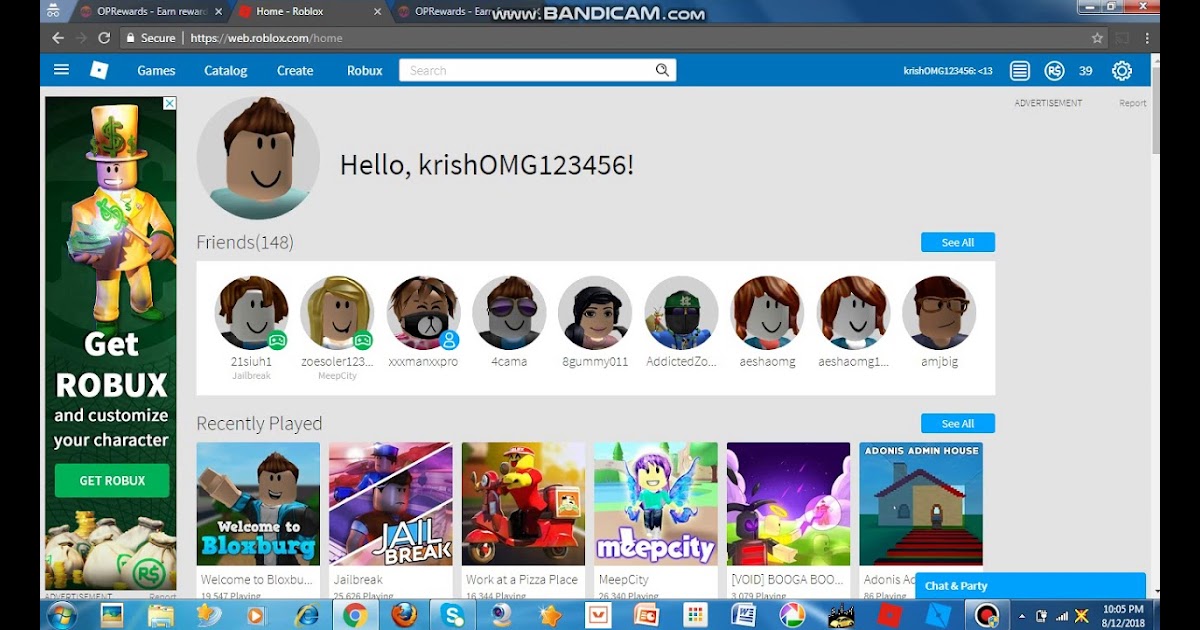This screenshot has height=630, width=1200.
Task: Open the Roblox settings gear
Action: pyautogui.click(x=1122, y=70)
